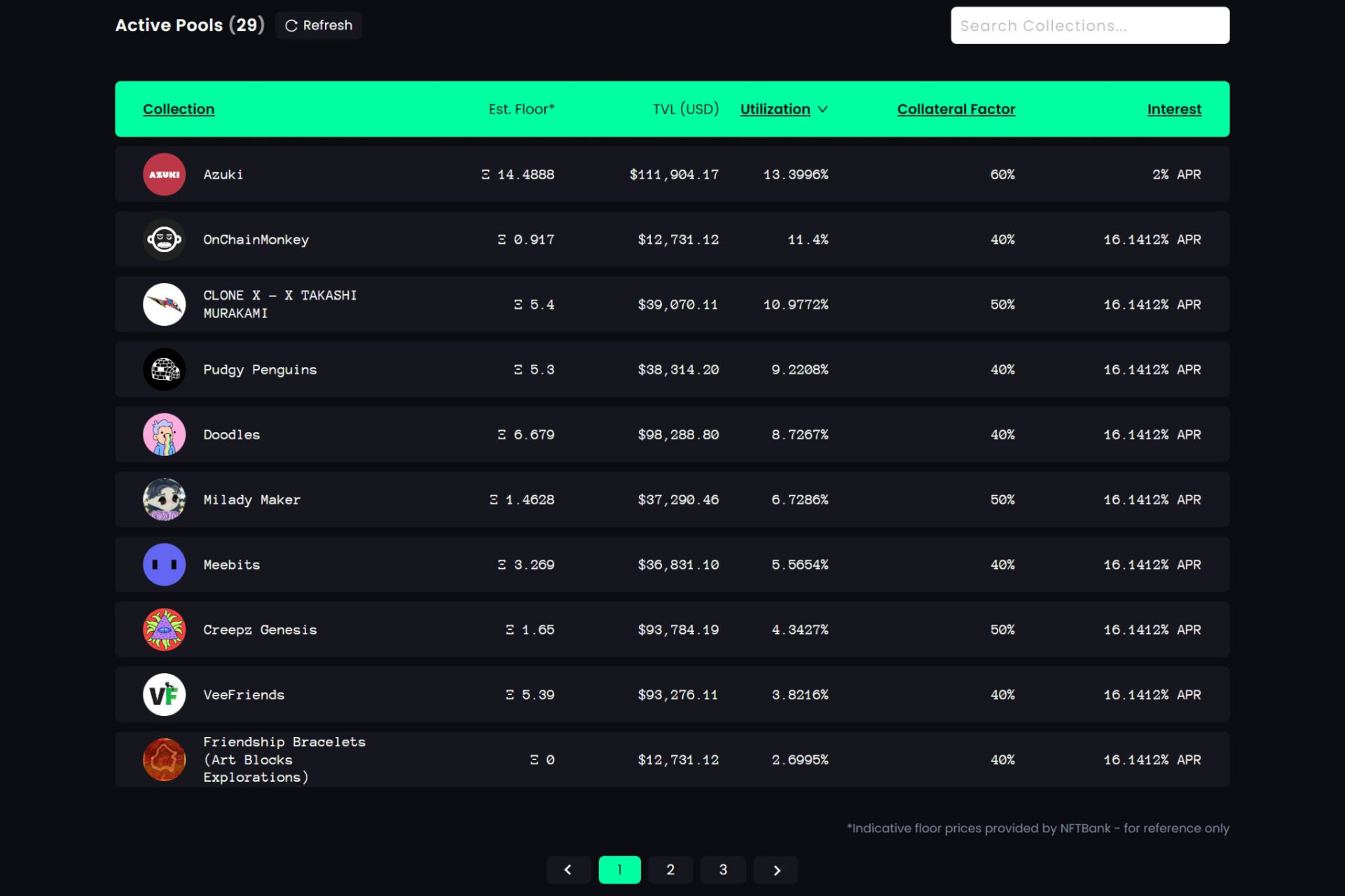Sort by Collateral Factor header
Image resolution: width=1345 pixels, height=896 pixels.
[956, 109]
